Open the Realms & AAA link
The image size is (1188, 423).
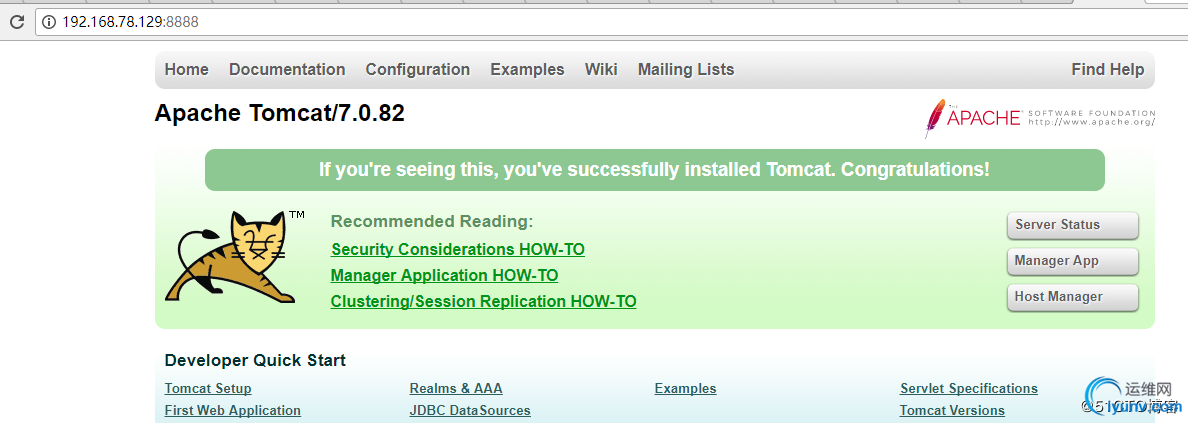456,389
